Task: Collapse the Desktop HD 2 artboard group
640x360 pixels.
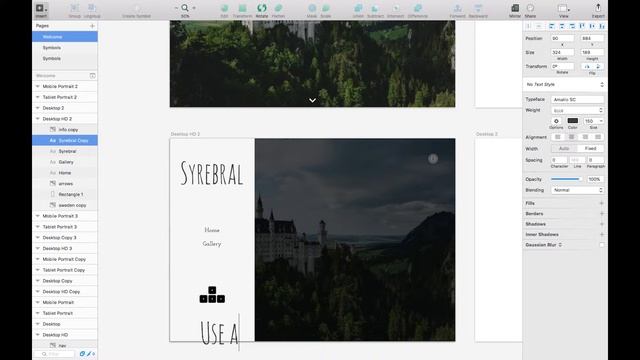Action: 38,119
